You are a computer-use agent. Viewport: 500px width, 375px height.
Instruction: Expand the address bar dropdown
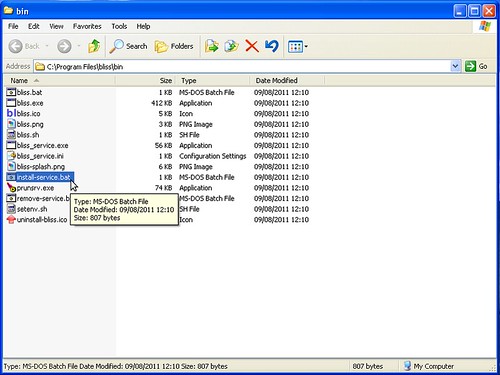[455, 66]
